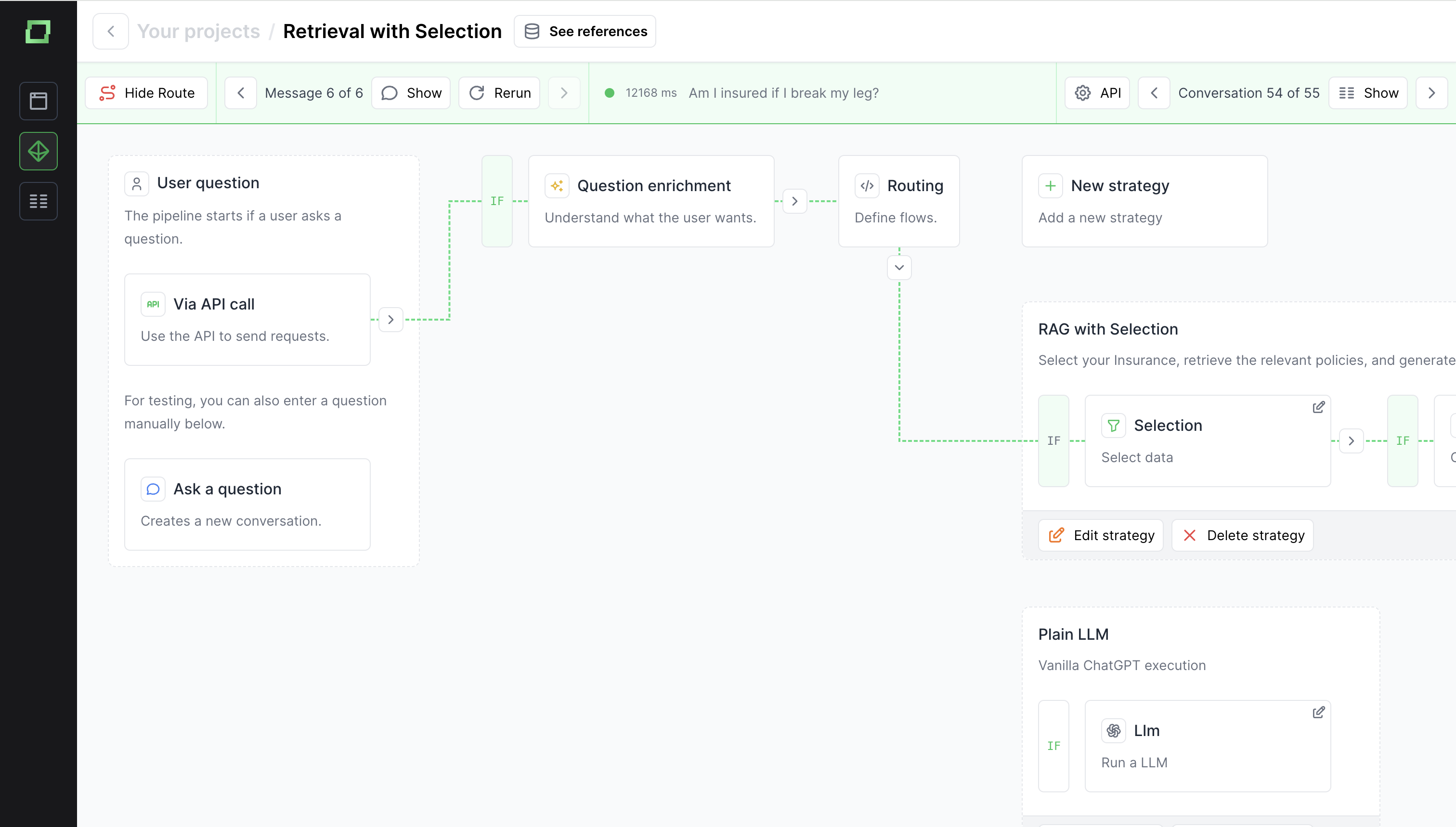This screenshot has height=827, width=1456.
Task: Click the Question enrichment sparkle icon
Action: click(x=557, y=186)
